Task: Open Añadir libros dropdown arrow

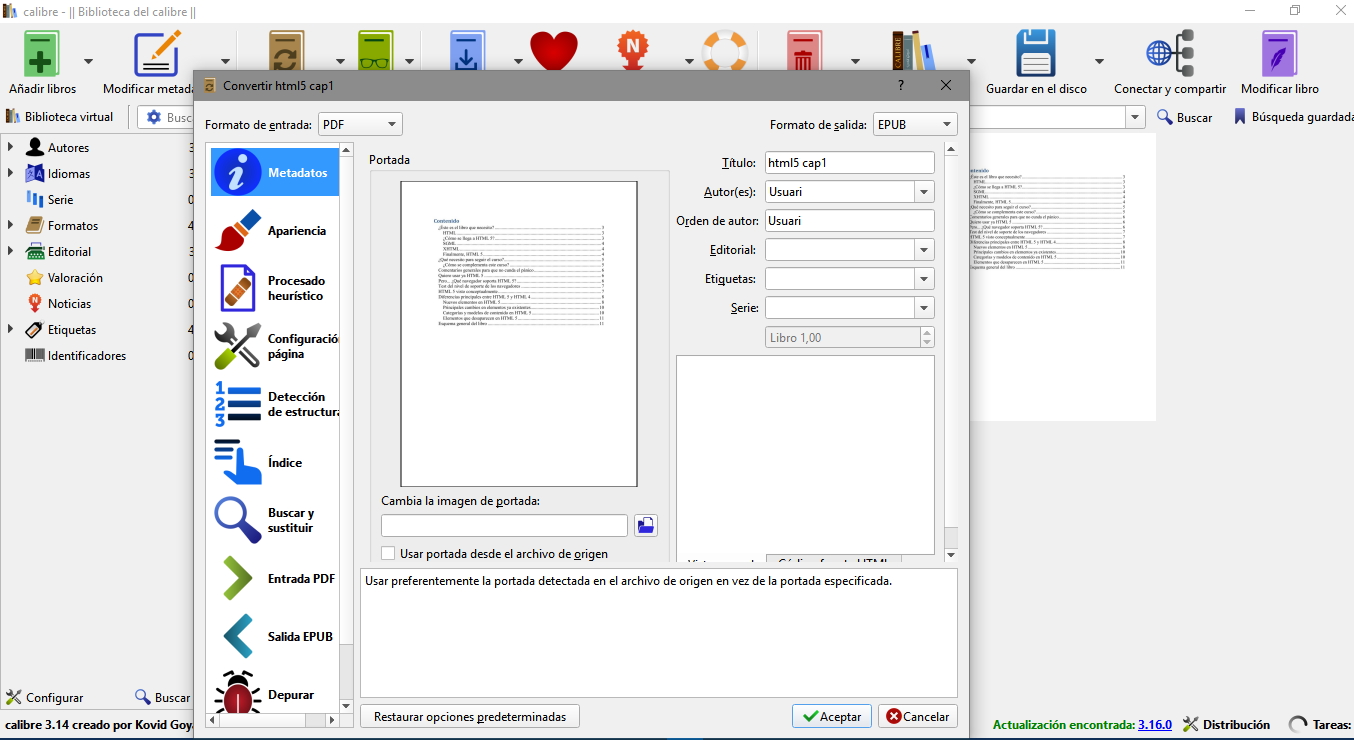Action: [x=88, y=61]
